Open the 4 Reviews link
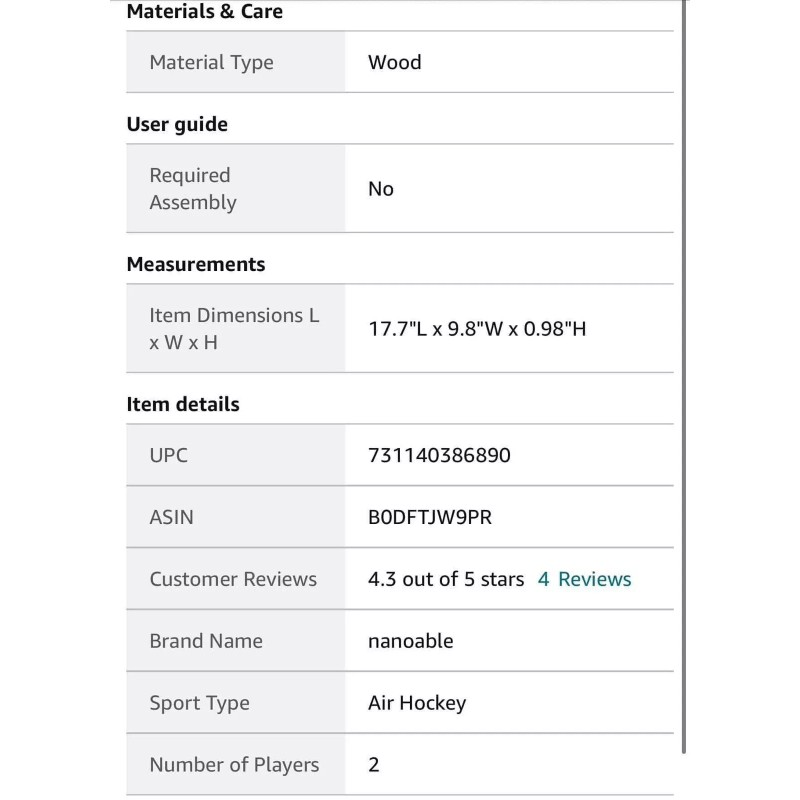The height and width of the screenshot is (800, 800). point(585,579)
